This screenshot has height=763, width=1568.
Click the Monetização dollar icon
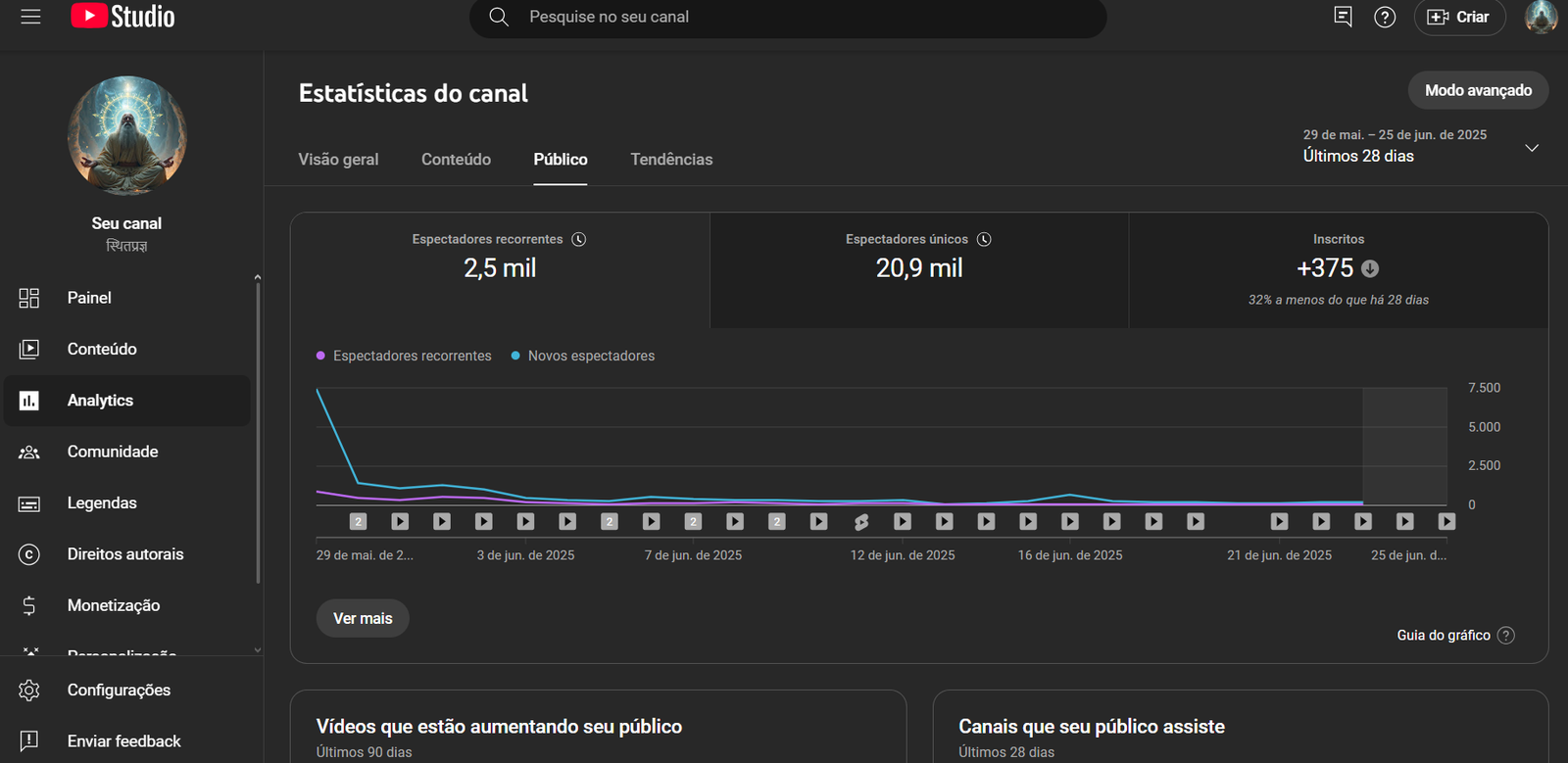29,605
